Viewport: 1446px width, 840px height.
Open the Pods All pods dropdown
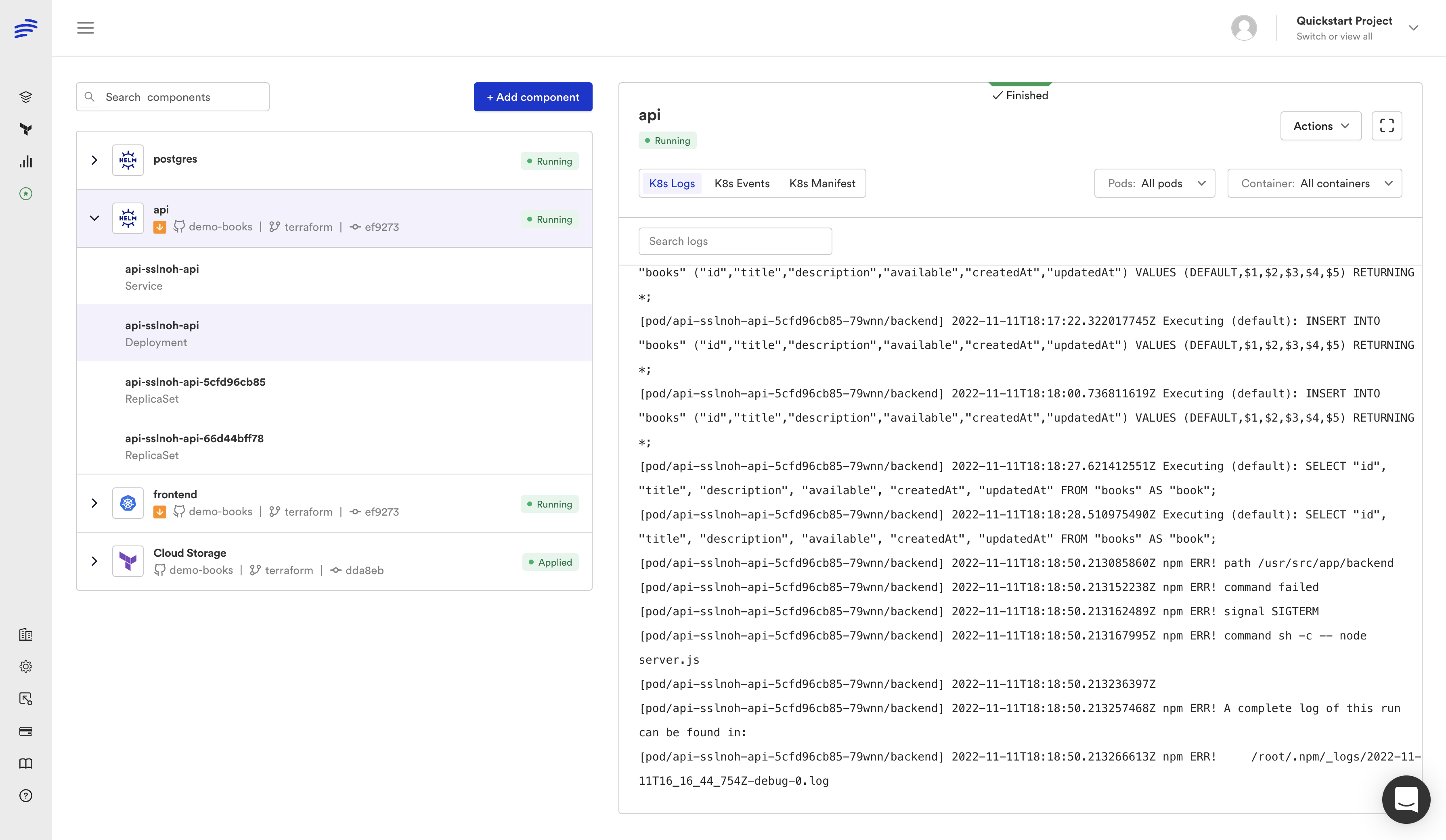[x=1154, y=184]
